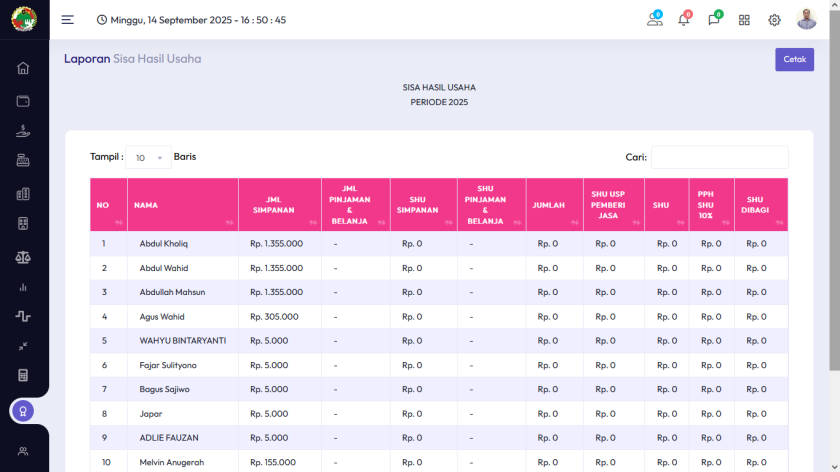Viewport: 840px width, 472px height.
Task: Open the user profile avatar
Action: pyautogui.click(x=806, y=20)
